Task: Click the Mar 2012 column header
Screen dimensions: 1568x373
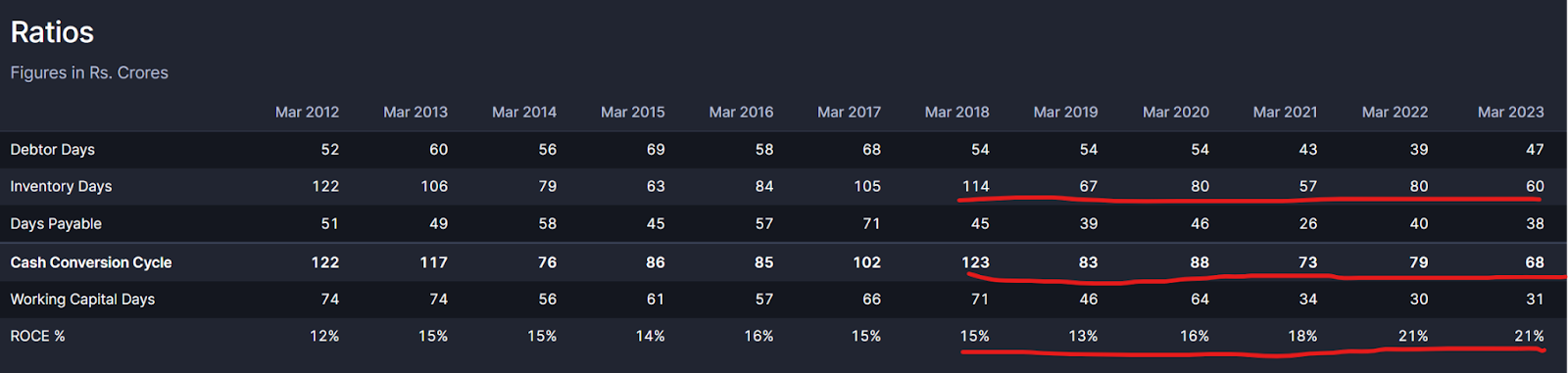Action: [307, 112]
